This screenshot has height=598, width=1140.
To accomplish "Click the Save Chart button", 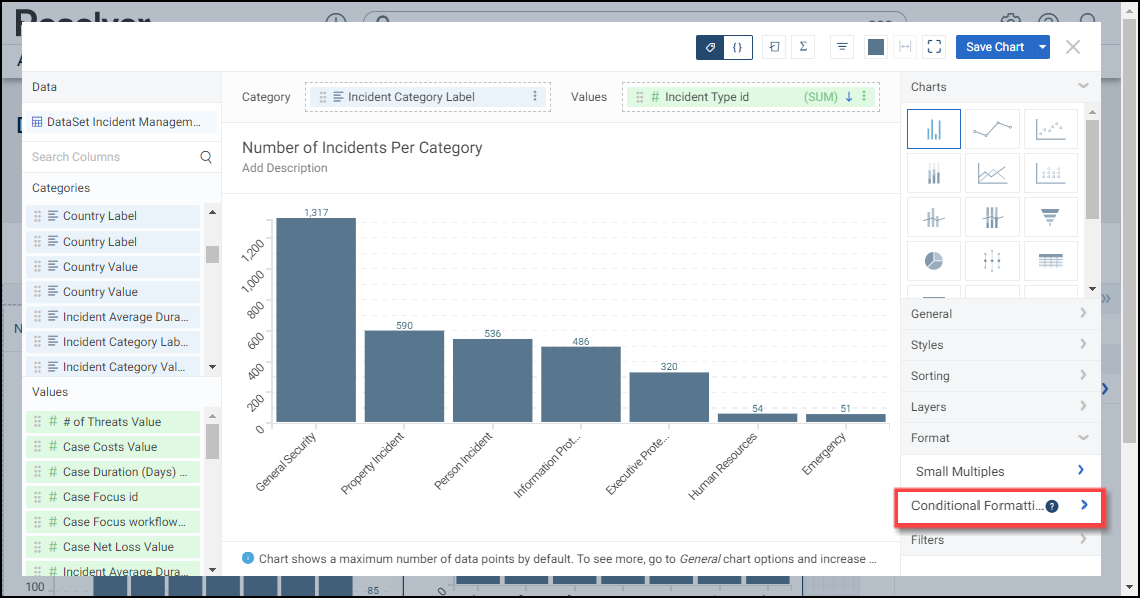I will pos(994,47).
